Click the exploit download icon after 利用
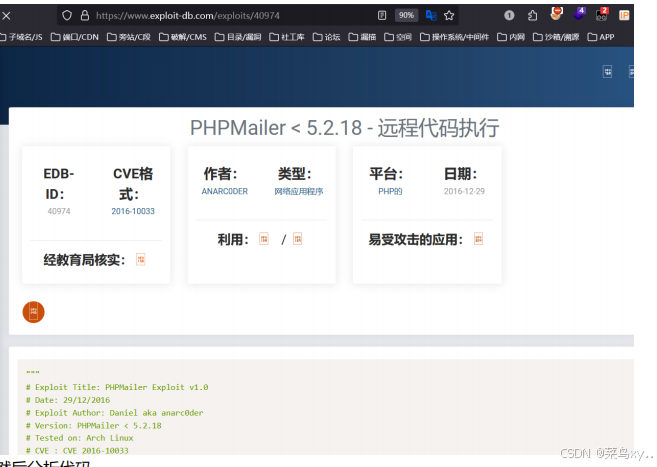657x467 pixels. 264,239
